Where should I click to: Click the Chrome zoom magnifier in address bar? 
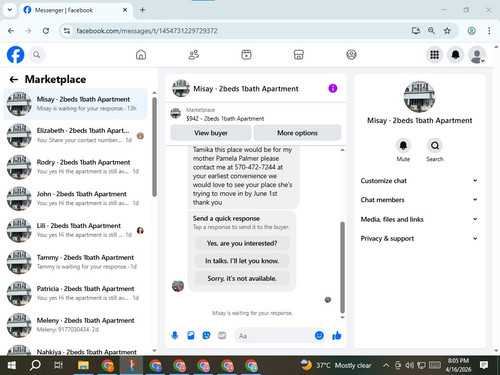point(431,31)
